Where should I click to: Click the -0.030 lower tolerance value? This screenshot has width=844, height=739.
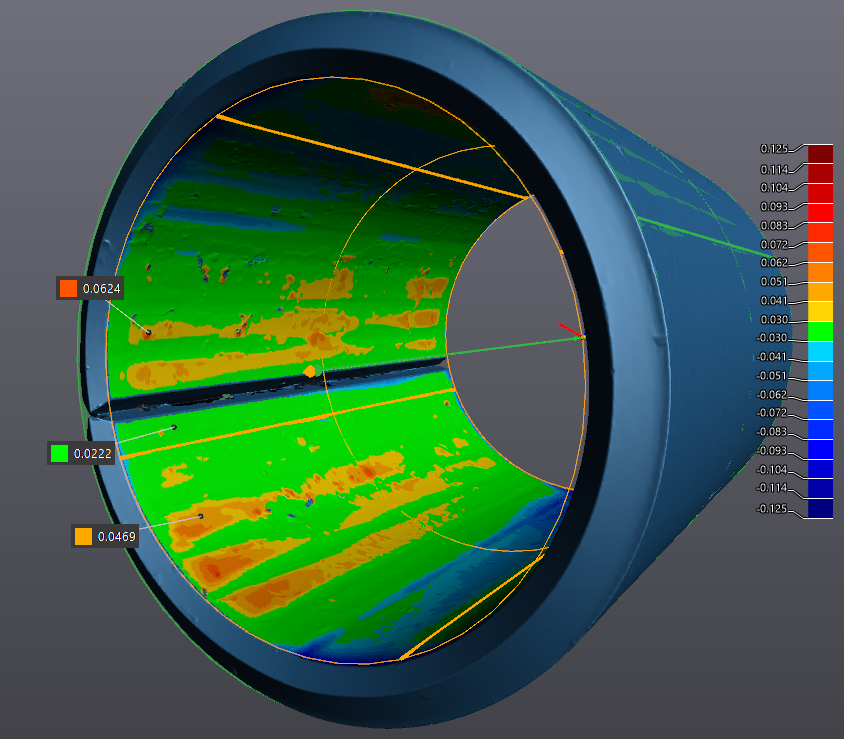click(772, 337)
